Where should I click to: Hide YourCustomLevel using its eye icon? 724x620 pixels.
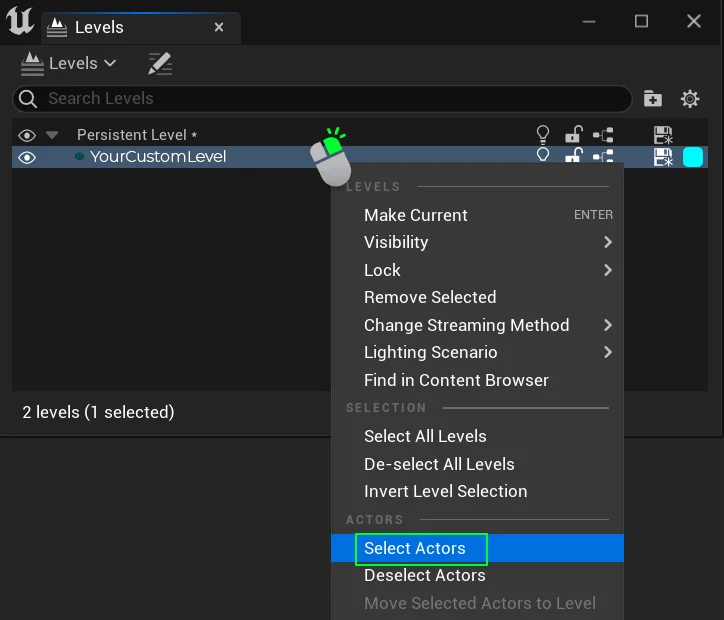click(27, 157)
